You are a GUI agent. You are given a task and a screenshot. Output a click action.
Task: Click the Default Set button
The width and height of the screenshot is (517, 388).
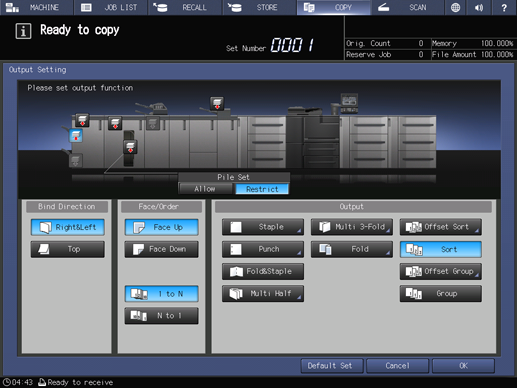[x=331, y=366]
